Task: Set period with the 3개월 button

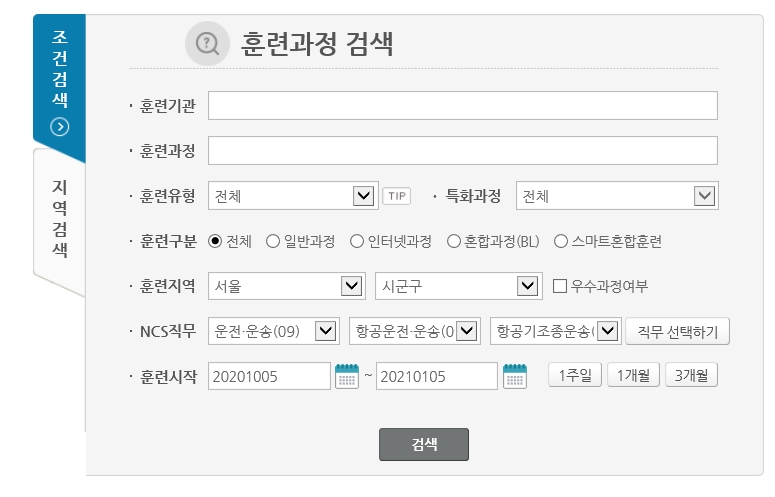Action: (691, 375)
